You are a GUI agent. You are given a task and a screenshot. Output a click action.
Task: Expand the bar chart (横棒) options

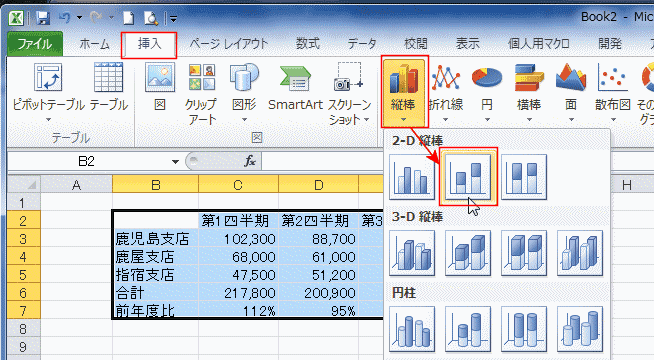click(529, 93)
